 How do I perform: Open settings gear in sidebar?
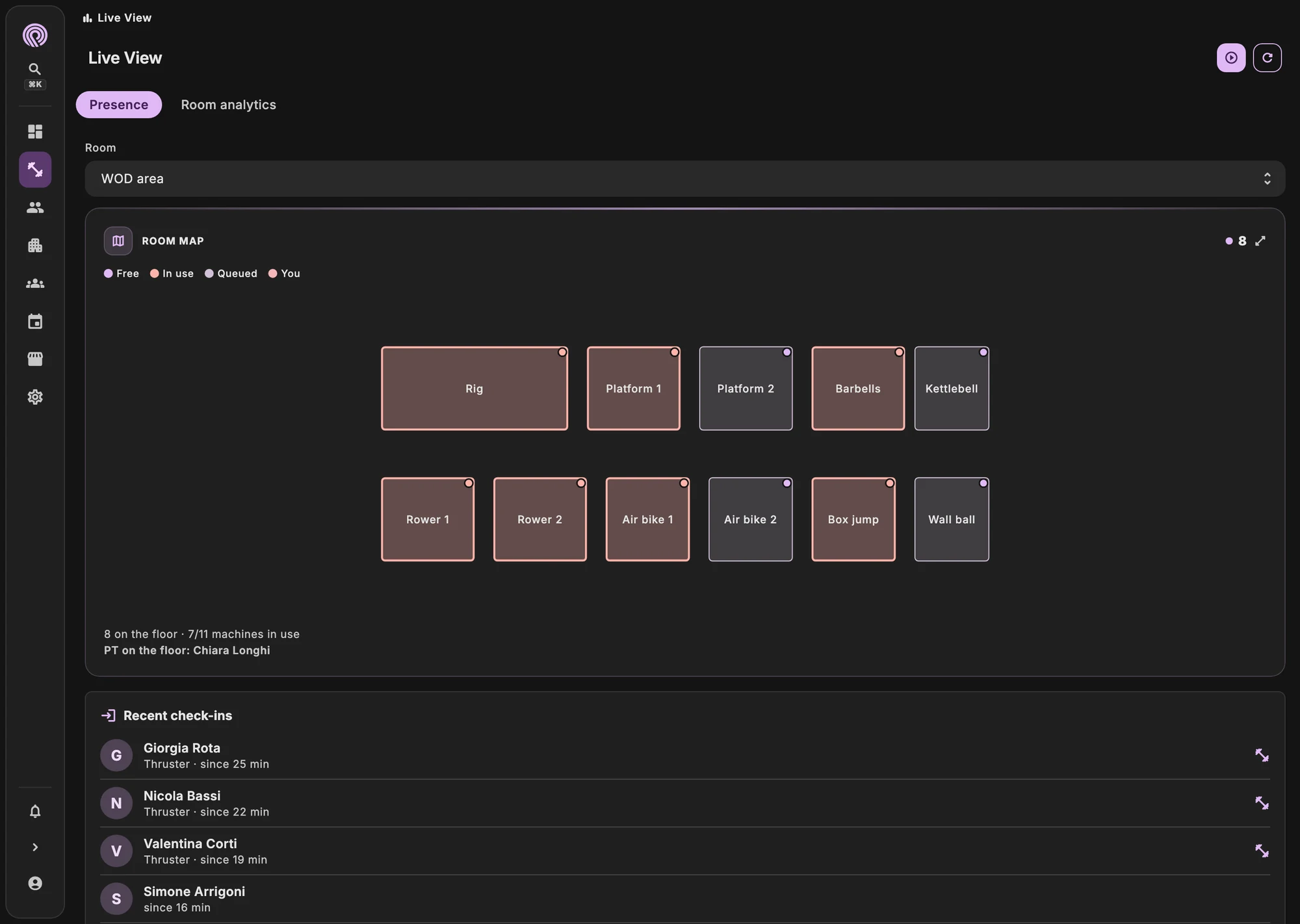pos(35,397)
